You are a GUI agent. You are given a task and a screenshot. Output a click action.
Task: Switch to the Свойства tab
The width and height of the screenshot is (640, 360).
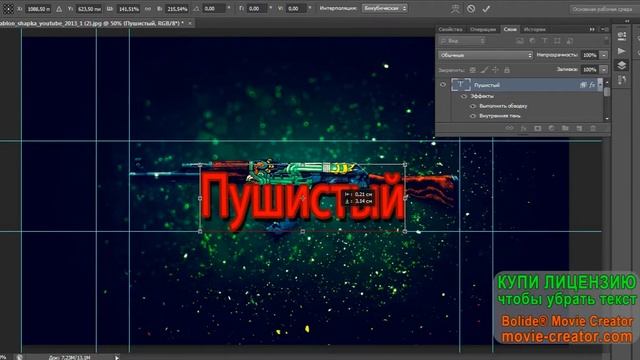coord(450,29)
